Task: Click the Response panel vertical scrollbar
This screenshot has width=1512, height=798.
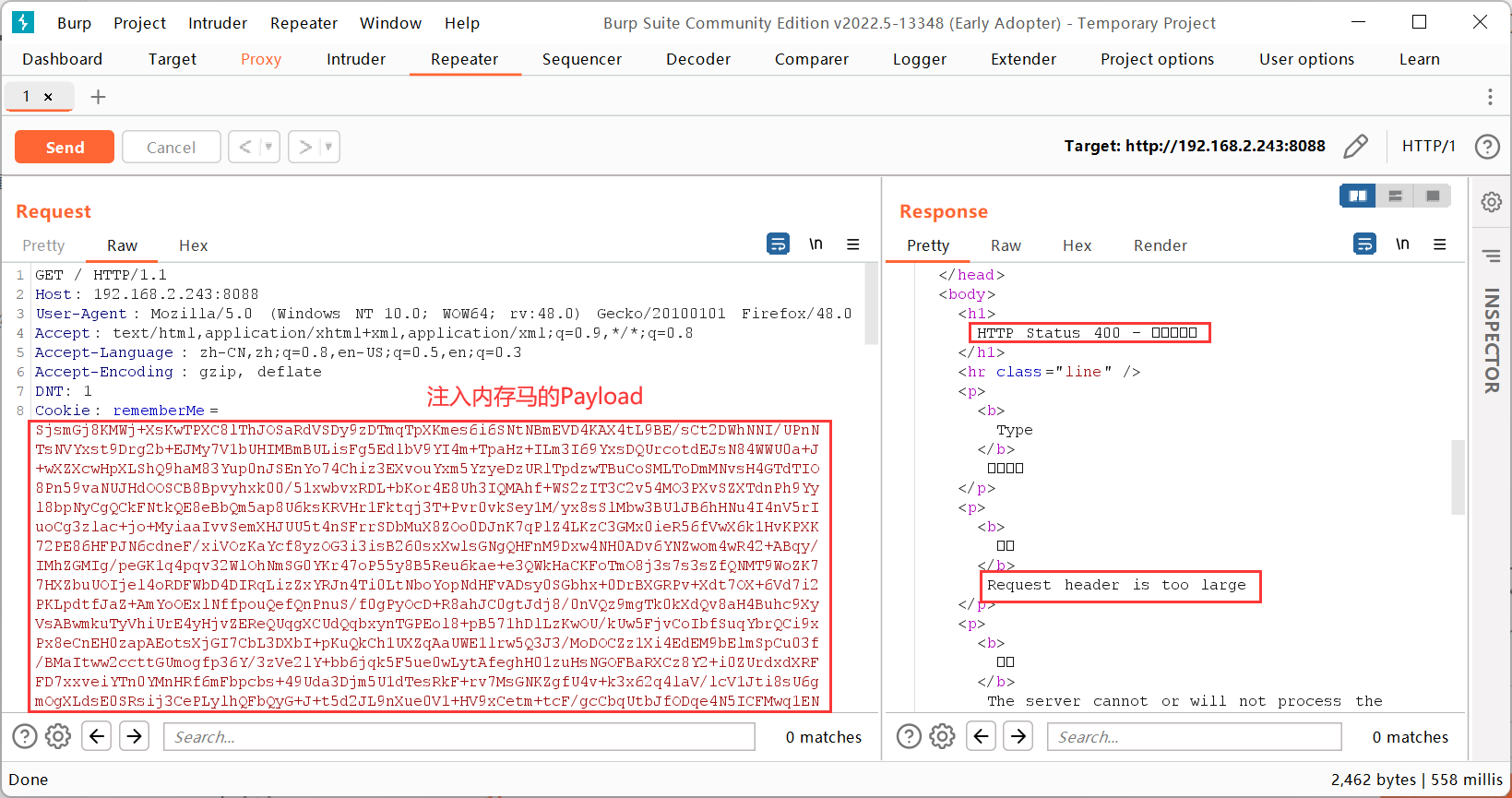Action: 1458,476
